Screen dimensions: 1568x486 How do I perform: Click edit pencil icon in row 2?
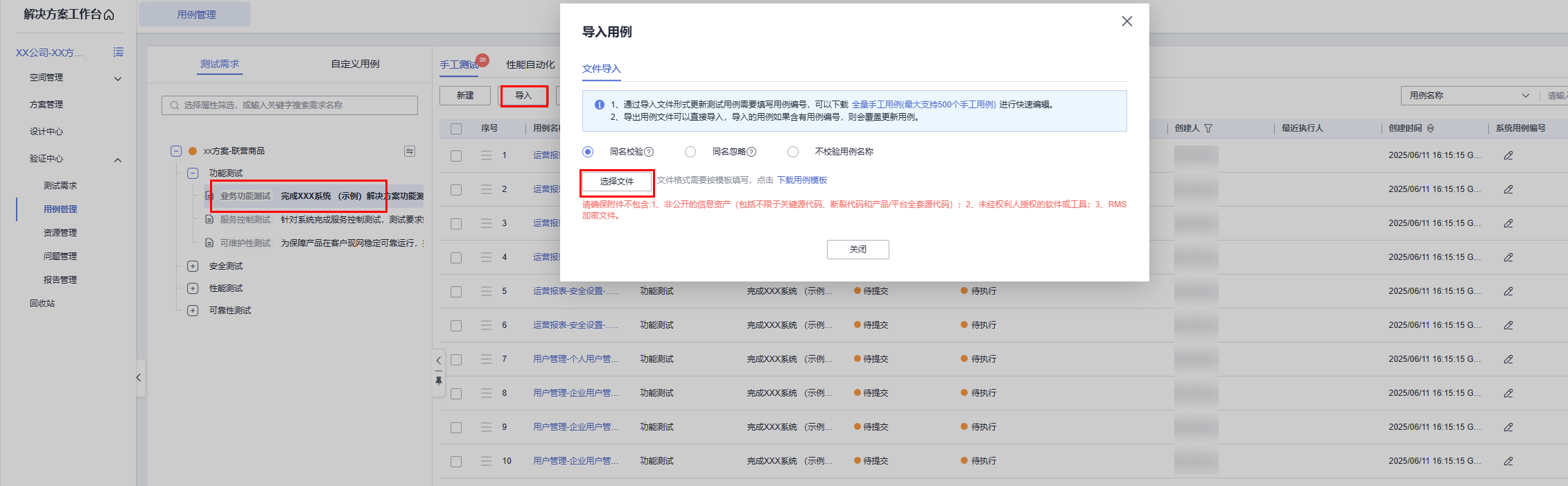click(x=1508, y=189)
